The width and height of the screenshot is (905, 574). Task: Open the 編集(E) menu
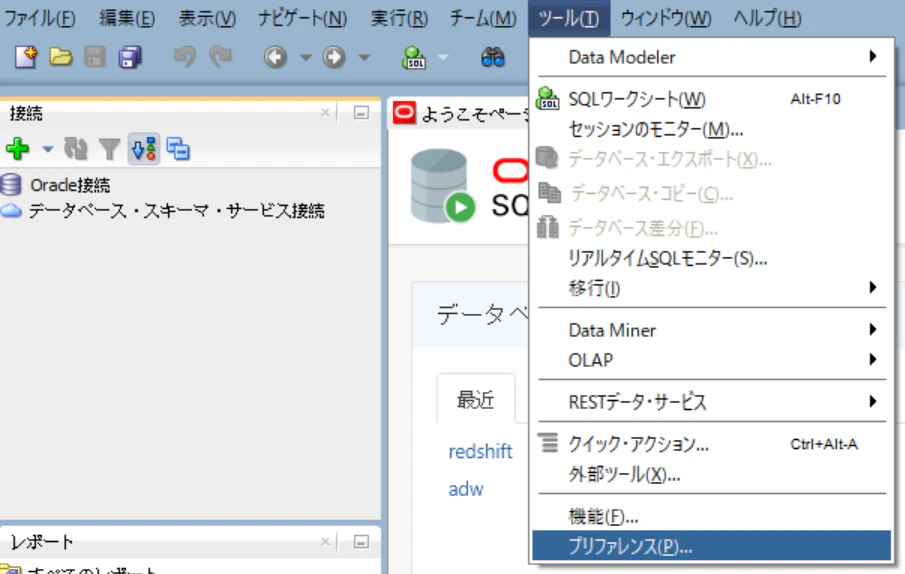127,18
